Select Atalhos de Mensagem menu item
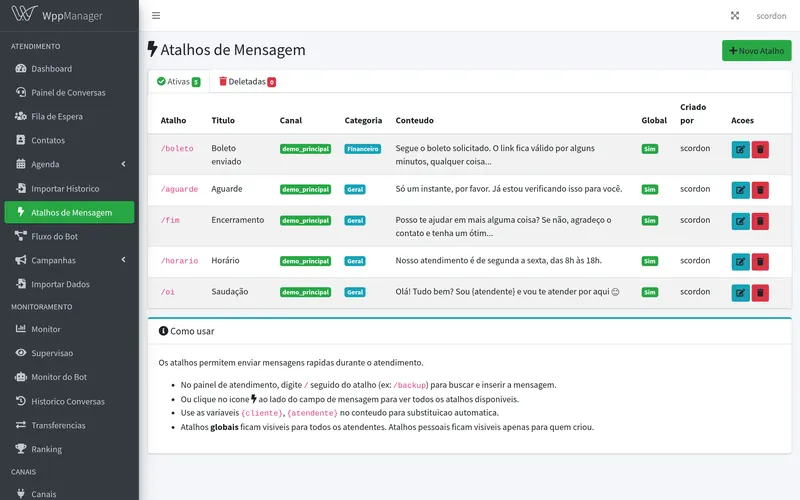The width and height of the screenshot is (800, 500). point(69,212)
